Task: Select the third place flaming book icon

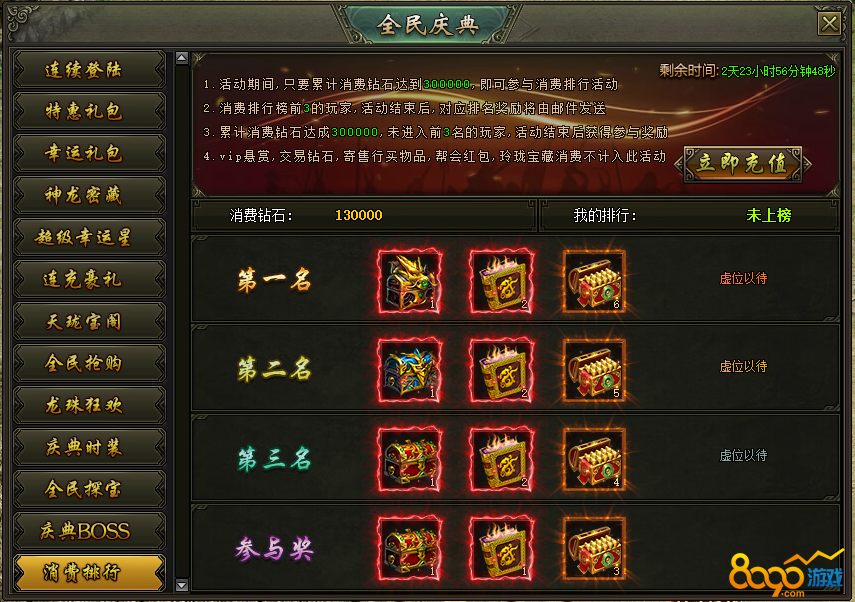Action: pyautogui.click(x=502, y=459)
